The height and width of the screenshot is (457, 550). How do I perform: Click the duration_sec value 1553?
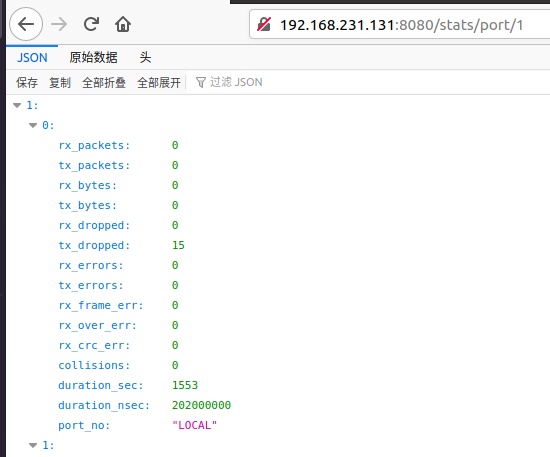click(x=185, y=385)
